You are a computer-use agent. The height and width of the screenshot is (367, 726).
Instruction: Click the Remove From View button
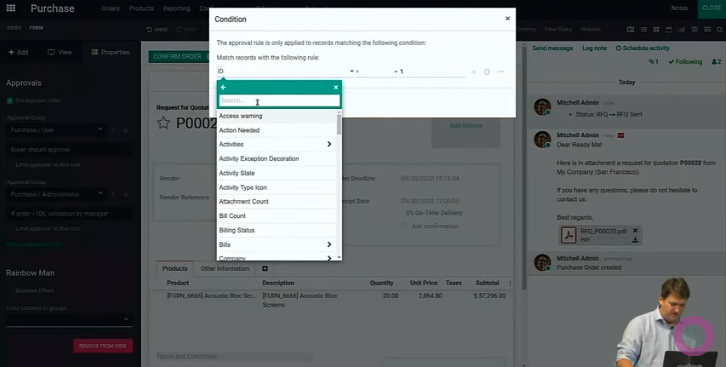pos(103,346)
